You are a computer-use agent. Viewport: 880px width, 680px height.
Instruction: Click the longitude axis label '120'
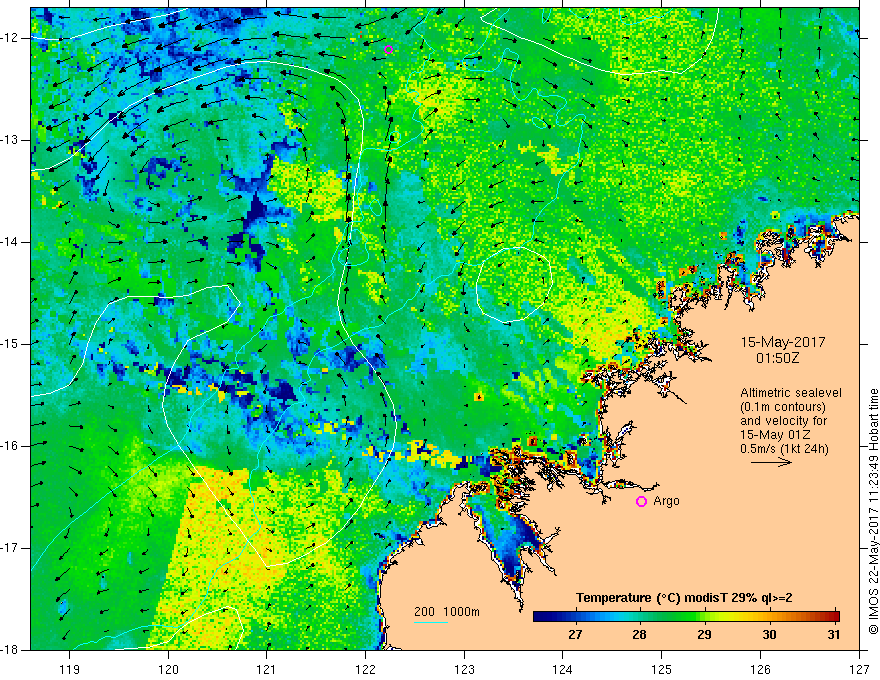(x=168, y=669)
